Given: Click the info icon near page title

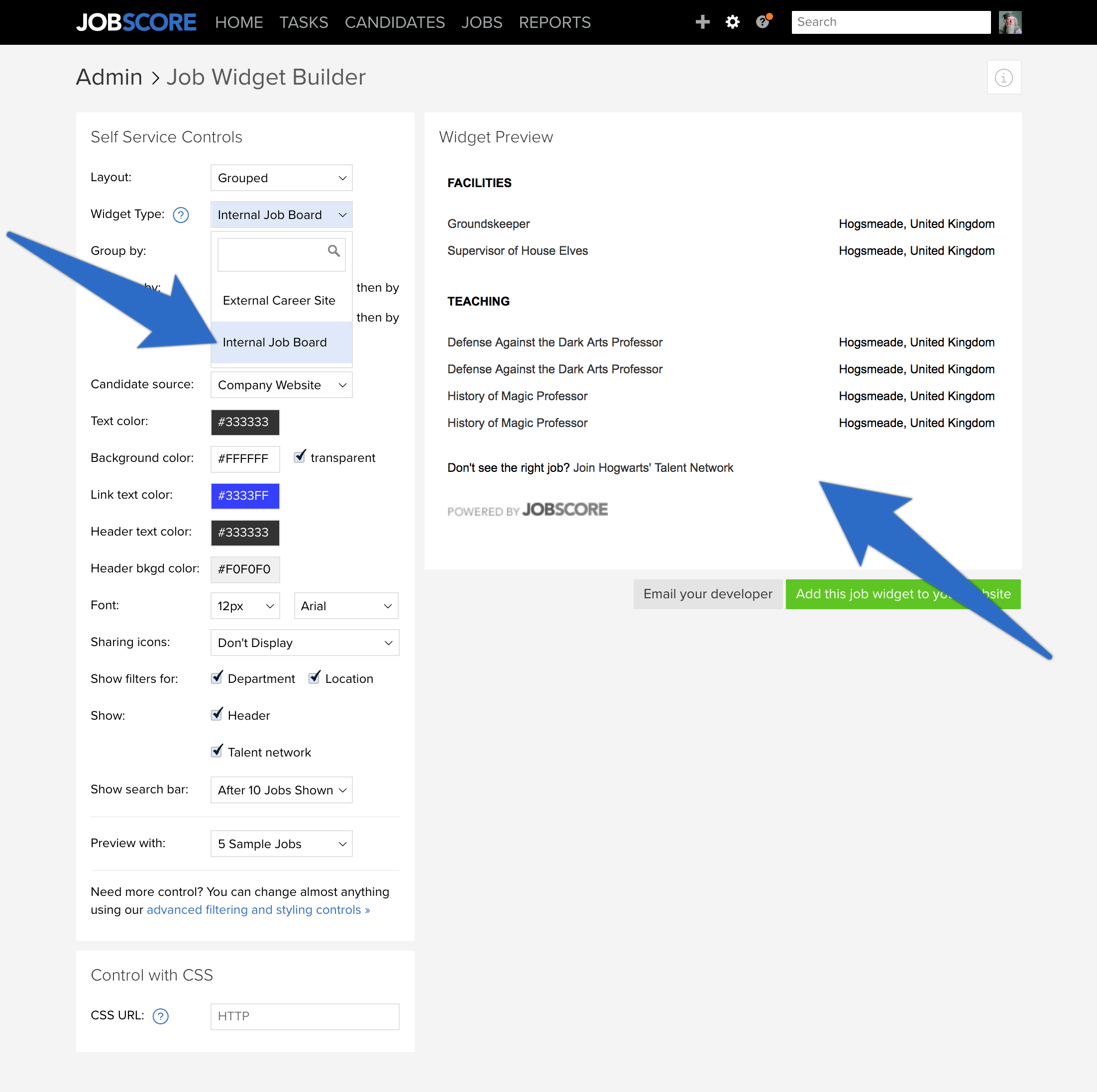Looking at the screenshot, I should (1003, 77).
